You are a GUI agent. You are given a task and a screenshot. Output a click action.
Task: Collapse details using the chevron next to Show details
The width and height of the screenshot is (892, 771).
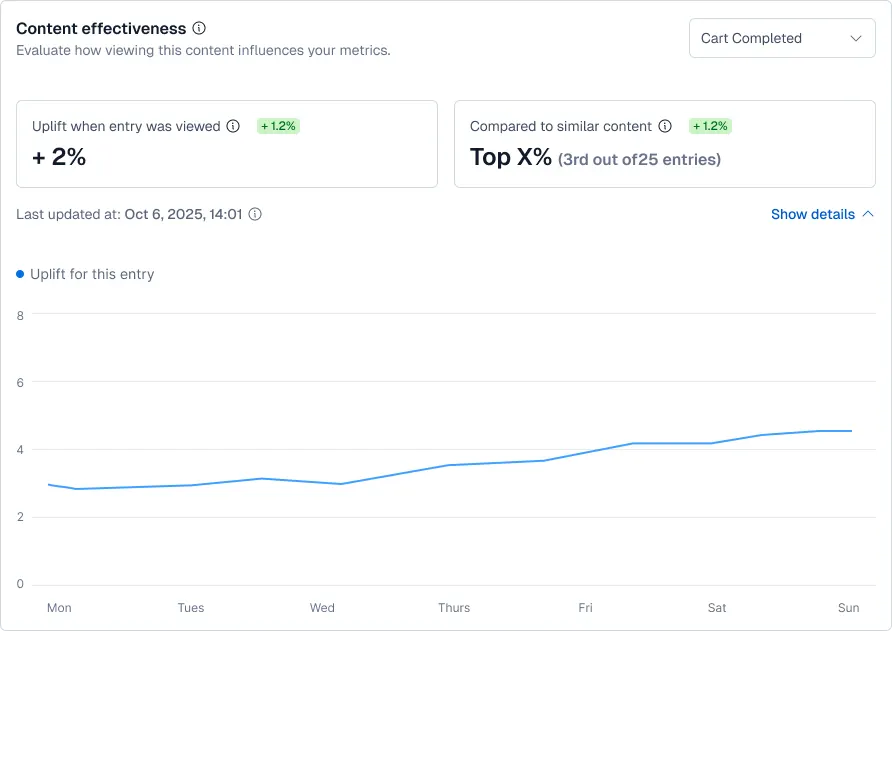point(869,213)
